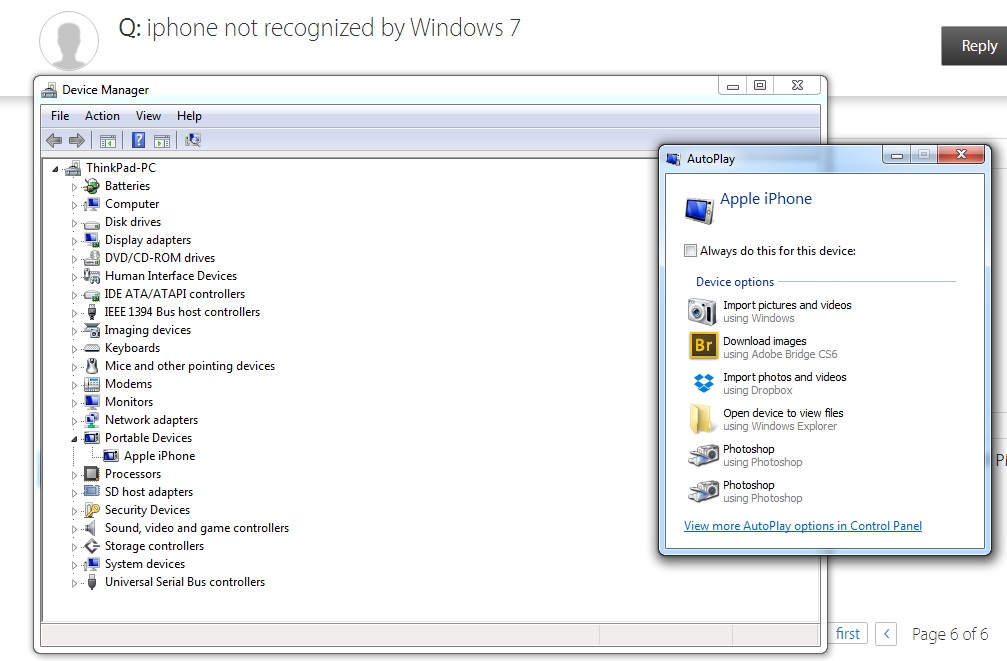
Task: Click the Sound, video and game controllers speaker icon
Action: [92, 527]
